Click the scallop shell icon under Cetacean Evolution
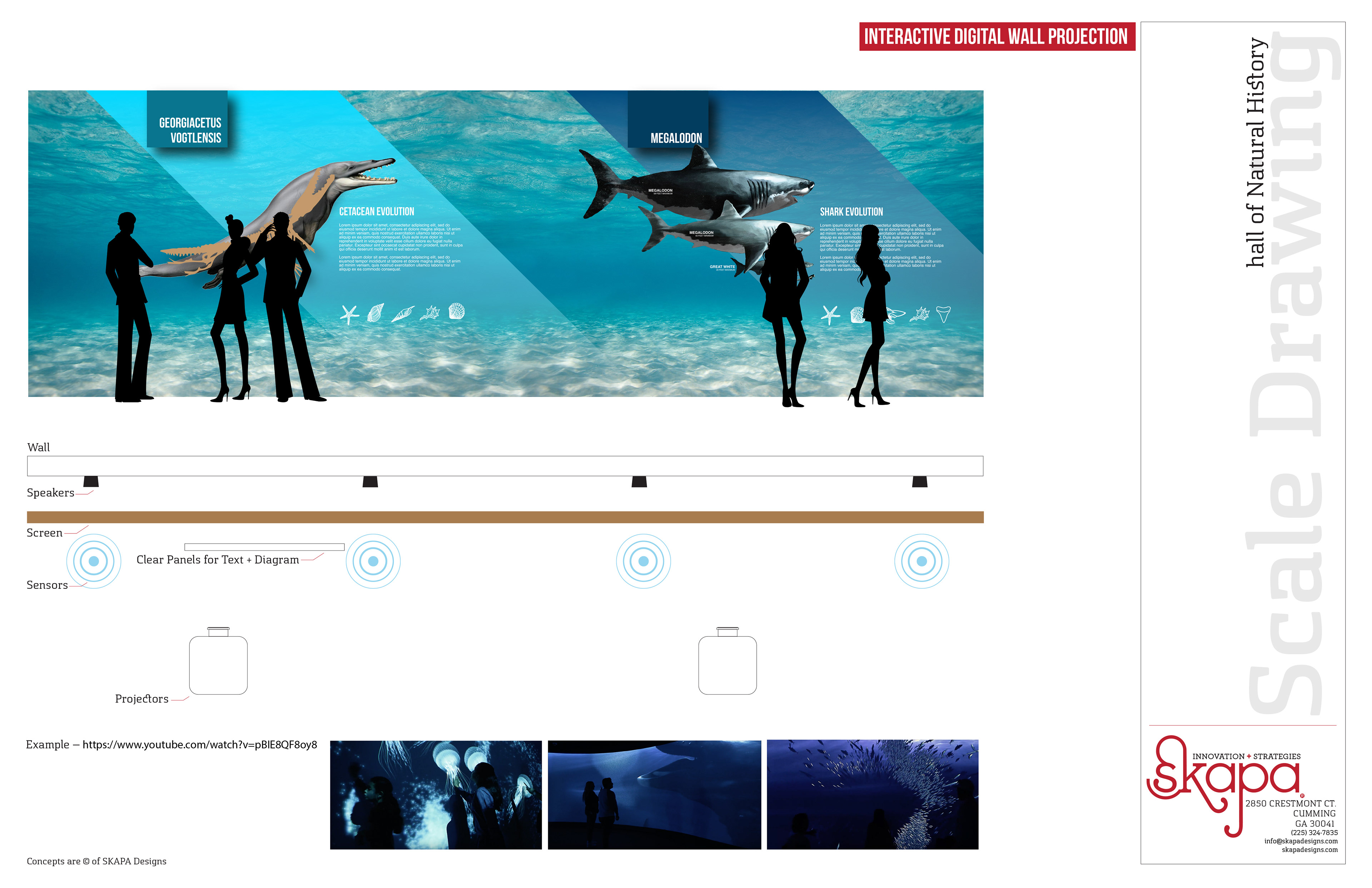Viewport: 1372px width, 888px height. point(456,311)
